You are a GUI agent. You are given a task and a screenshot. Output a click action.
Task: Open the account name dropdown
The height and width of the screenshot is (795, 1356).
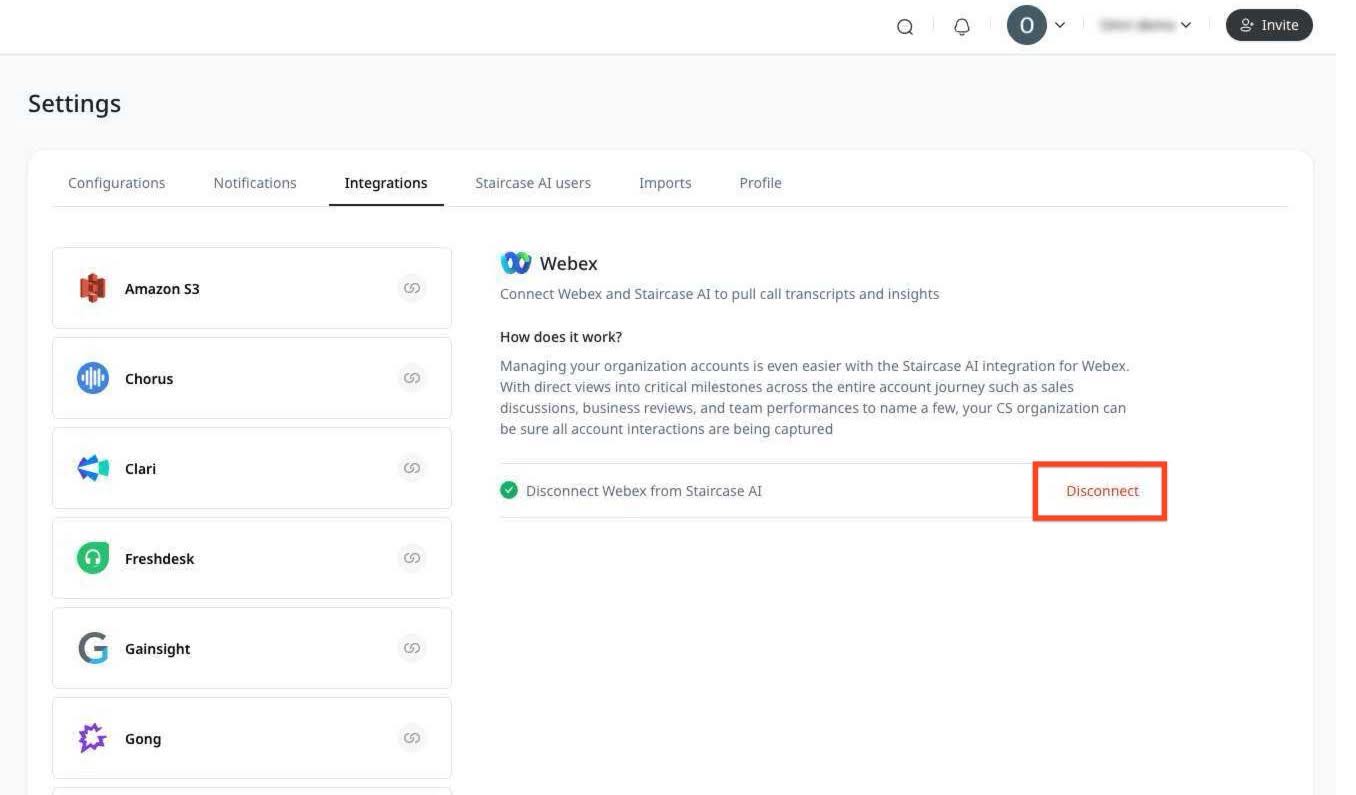pos(1145,25)
